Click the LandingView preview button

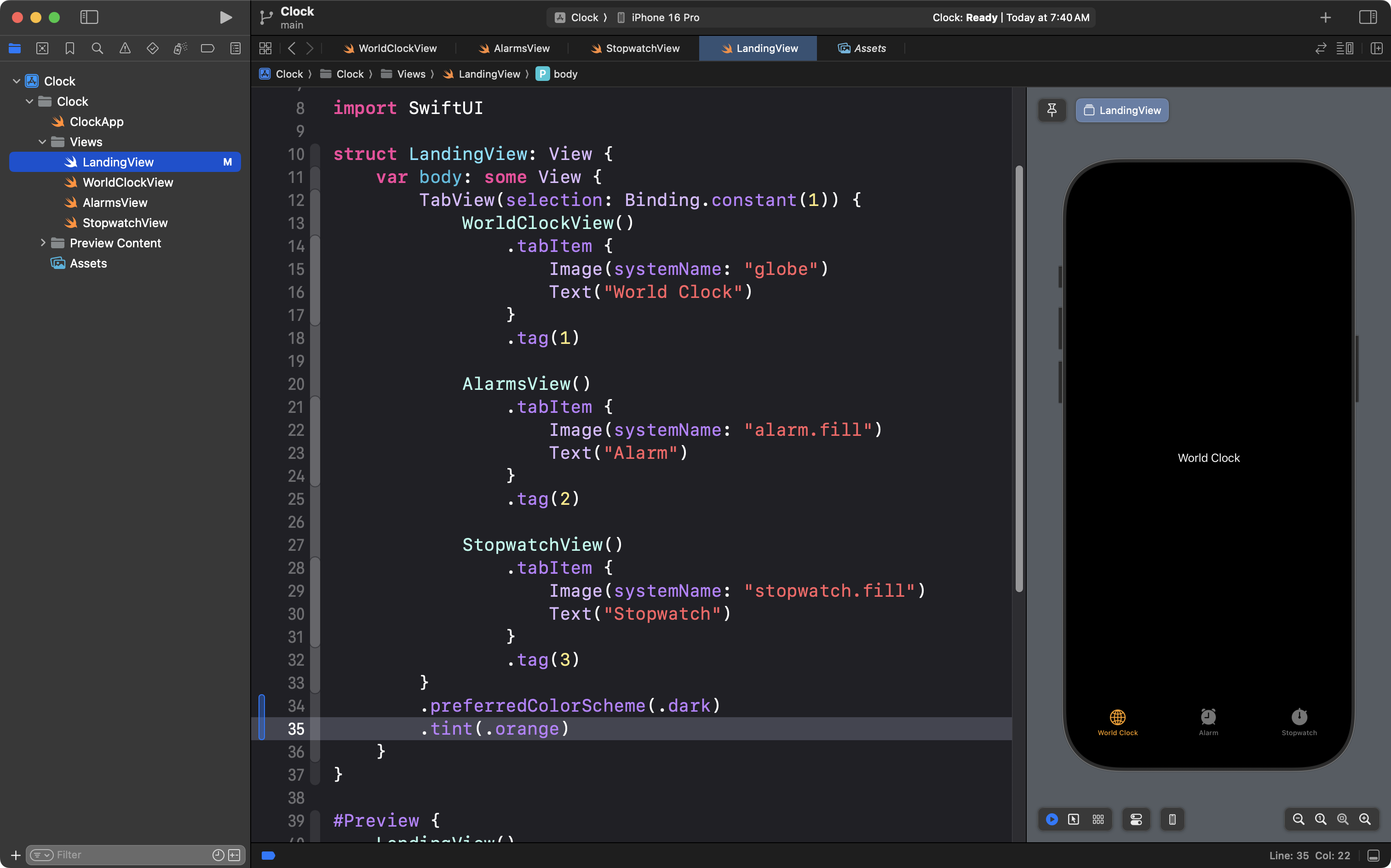coord(1121,110)
